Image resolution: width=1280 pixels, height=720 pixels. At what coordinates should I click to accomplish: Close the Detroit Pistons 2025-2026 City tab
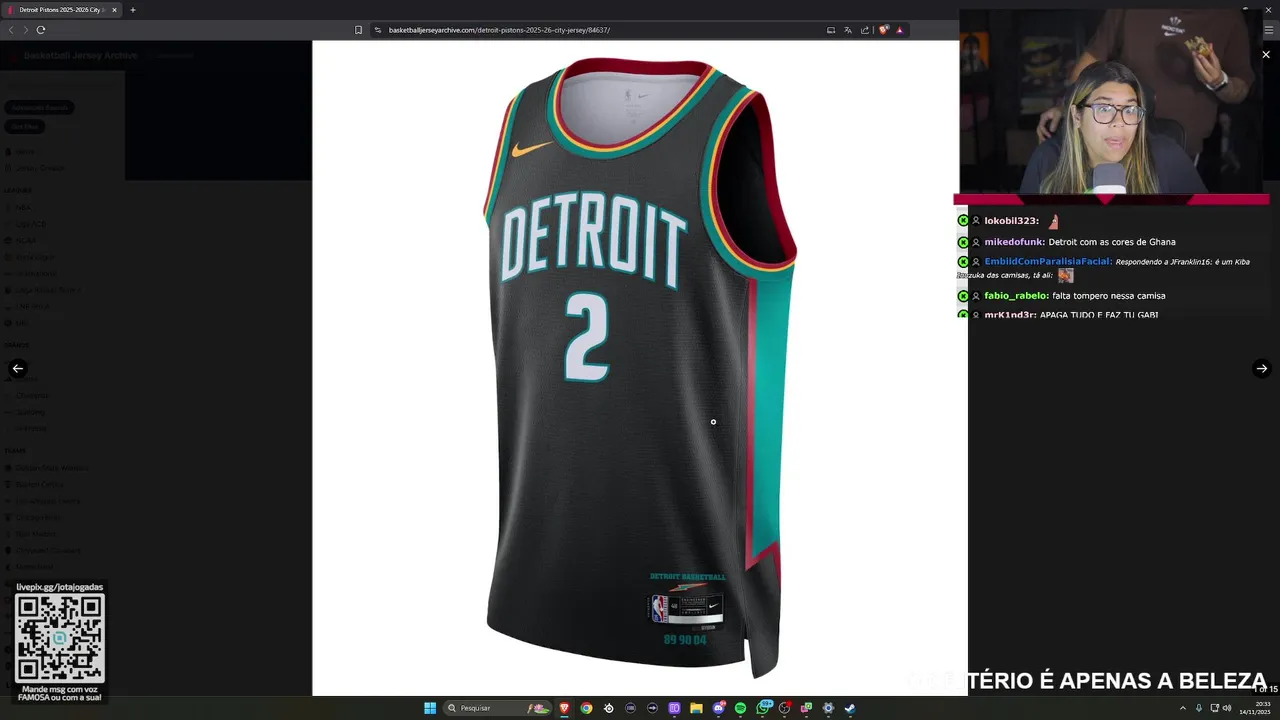pyautogui.click(x=114, y=10)
